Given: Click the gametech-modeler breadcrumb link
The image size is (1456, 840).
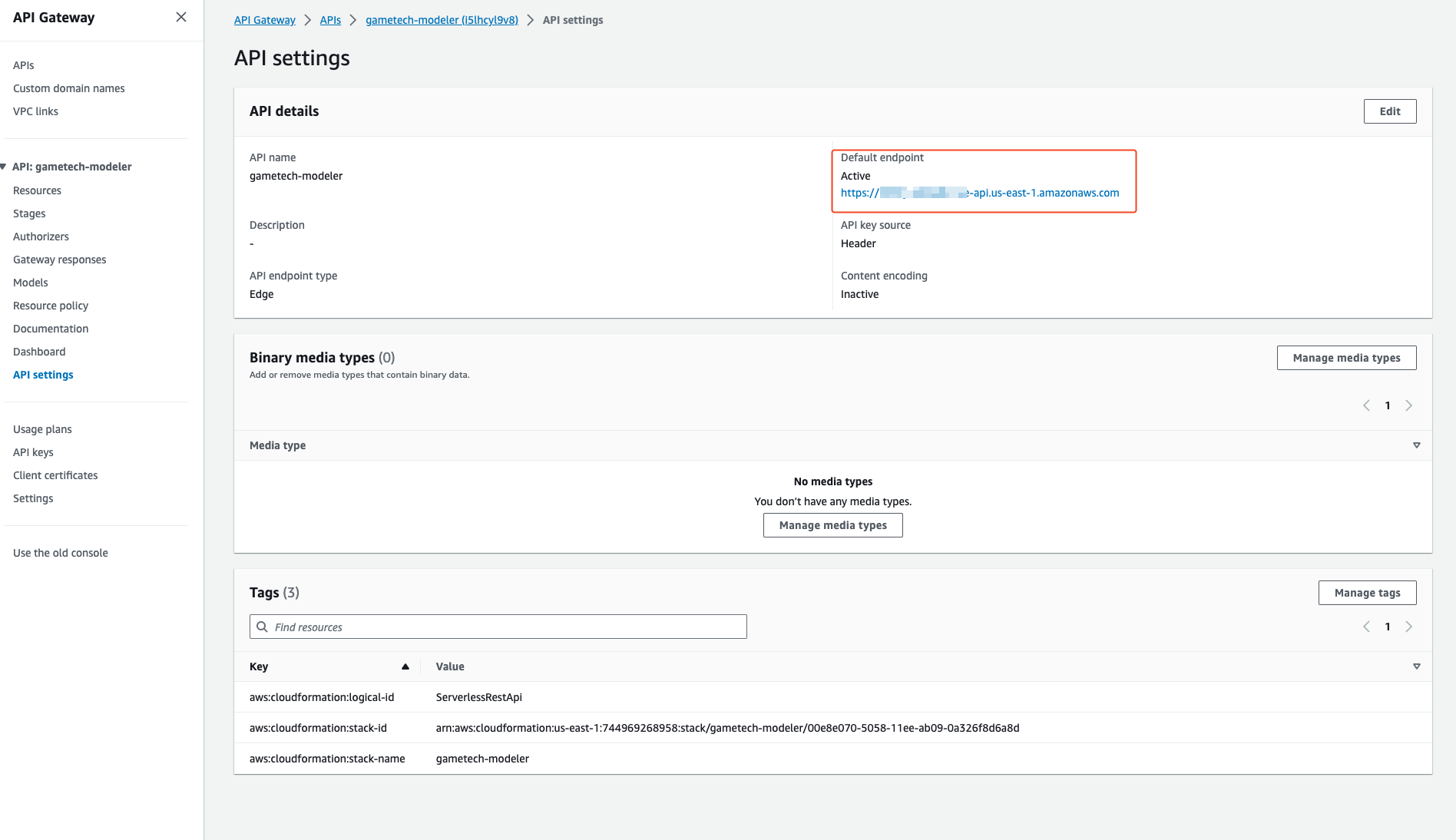Looking at the screenshot, I should point(442,20).
